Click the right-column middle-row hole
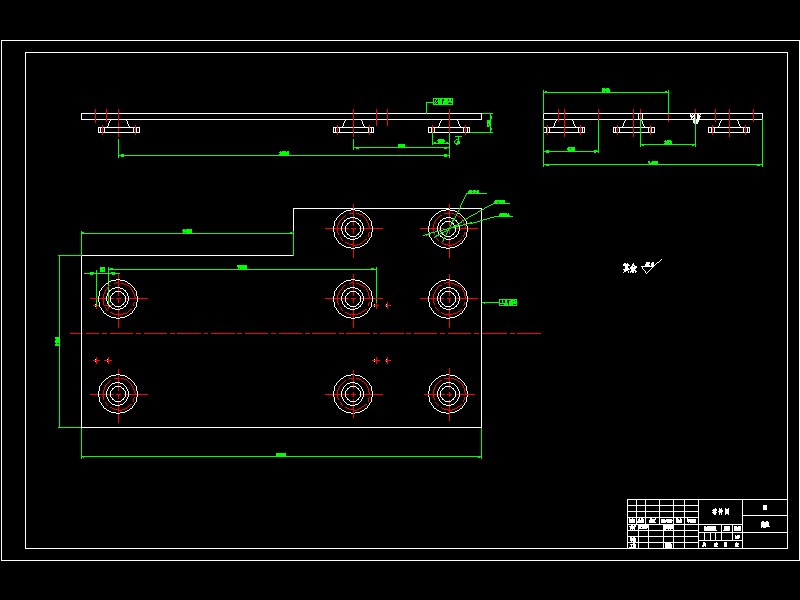The image size is (800, 600). [x=448, y=299]
